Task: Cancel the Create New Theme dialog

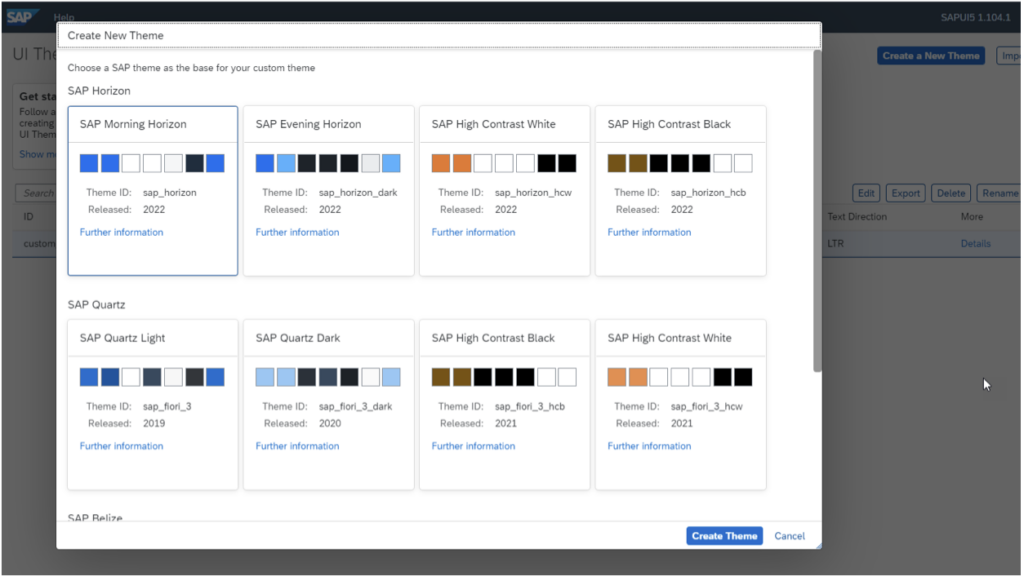Action: [x=789, y=535]
